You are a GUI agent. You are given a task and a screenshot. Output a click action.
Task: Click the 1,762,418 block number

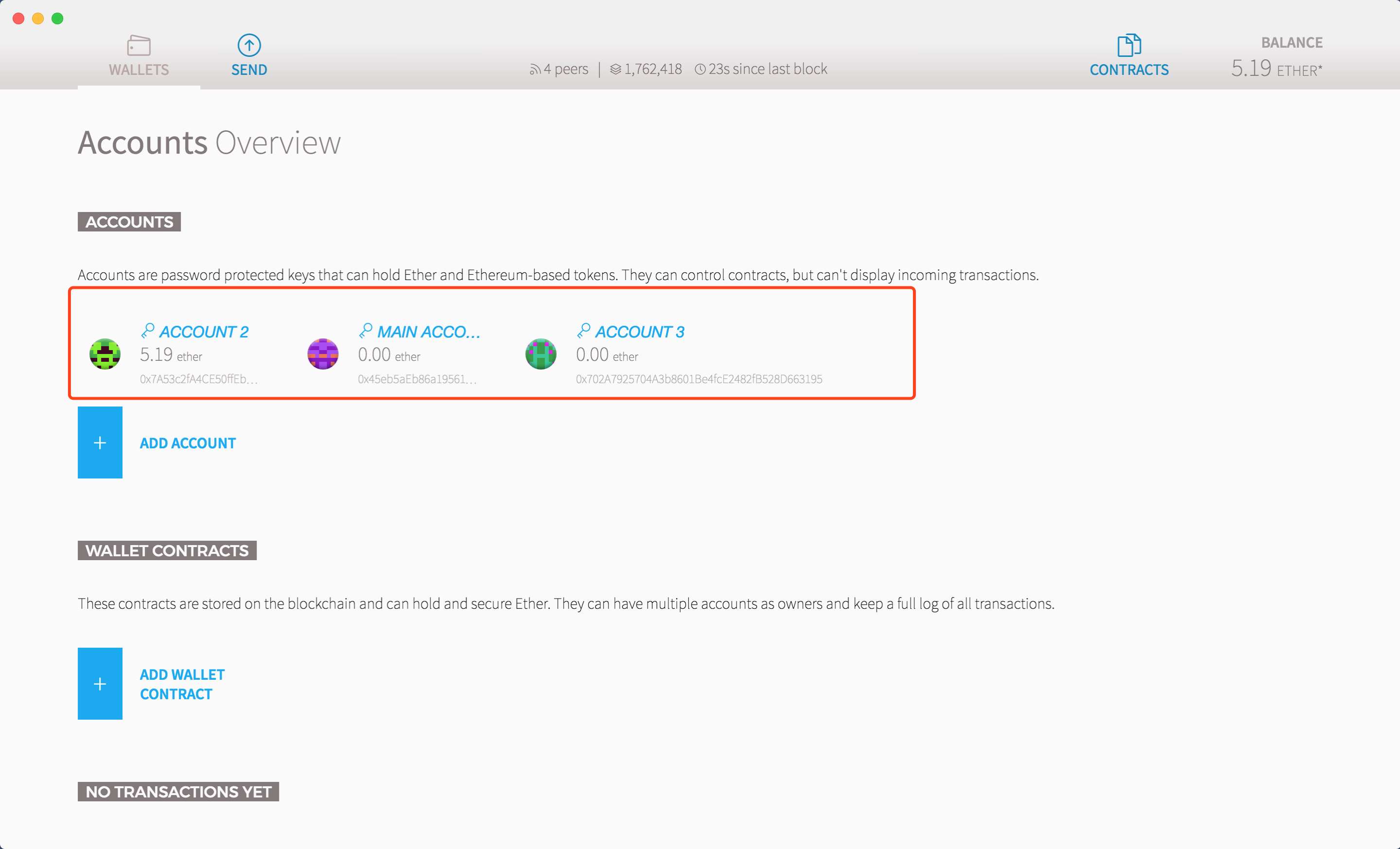(653, 70)
